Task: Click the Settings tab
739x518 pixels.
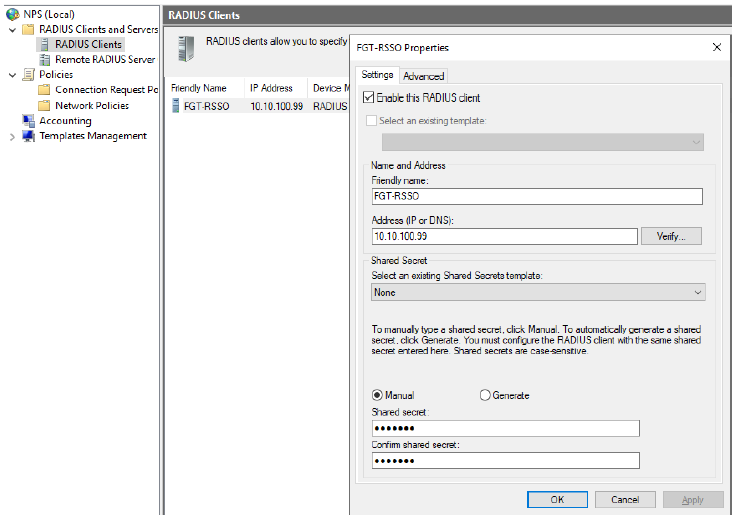Action: coord(376,75)
